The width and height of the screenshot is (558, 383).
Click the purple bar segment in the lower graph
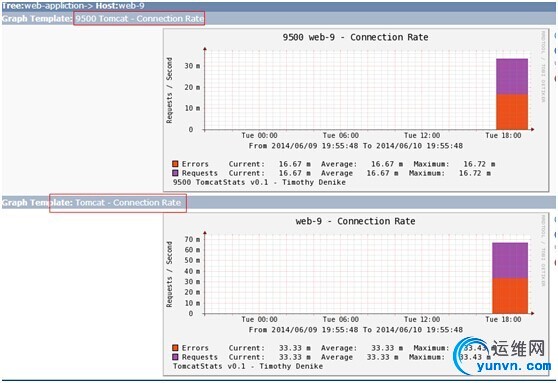[510, 260]
